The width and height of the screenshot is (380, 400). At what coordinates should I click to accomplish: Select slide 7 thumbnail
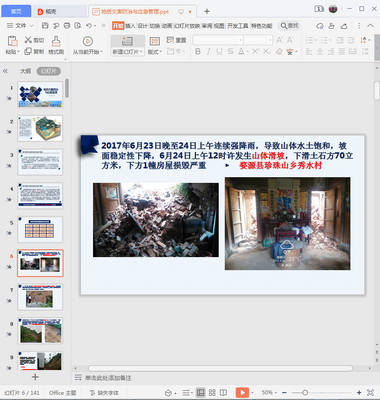coord(40,297)
